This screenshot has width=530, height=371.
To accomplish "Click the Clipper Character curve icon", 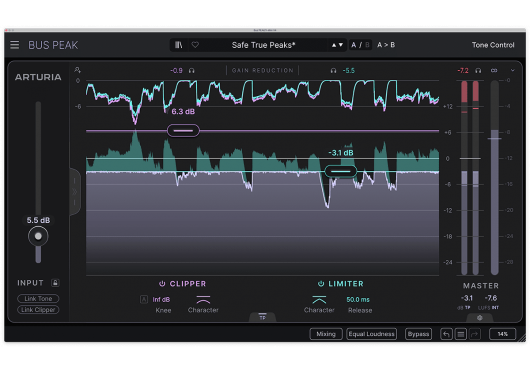I will (203, 299).
